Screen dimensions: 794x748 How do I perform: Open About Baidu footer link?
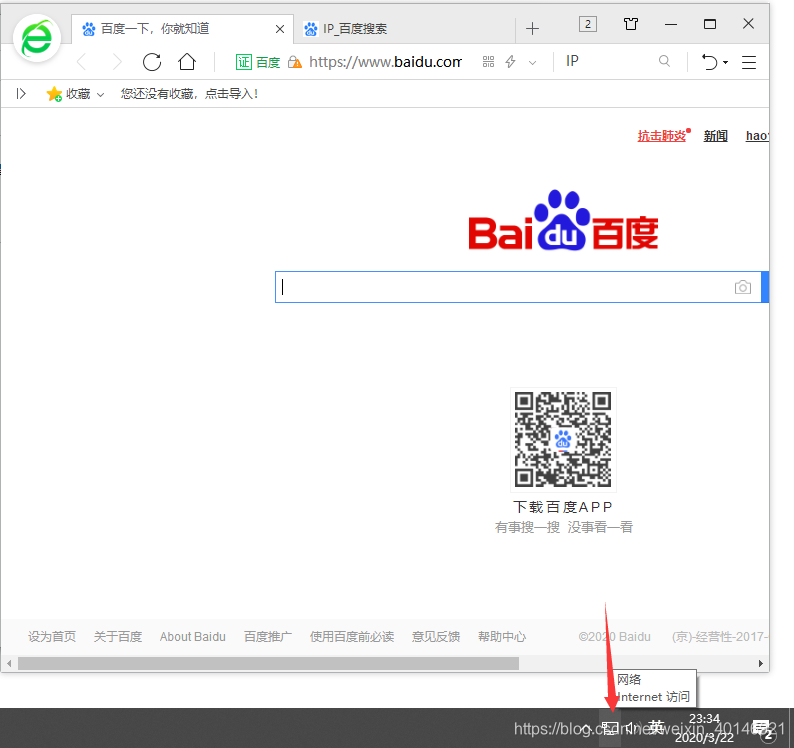[x=192, y=637]
